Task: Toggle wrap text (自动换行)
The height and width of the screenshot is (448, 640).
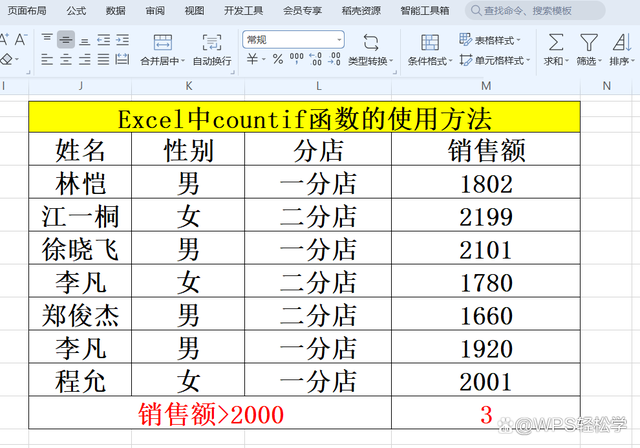Action: click(211, 50)
